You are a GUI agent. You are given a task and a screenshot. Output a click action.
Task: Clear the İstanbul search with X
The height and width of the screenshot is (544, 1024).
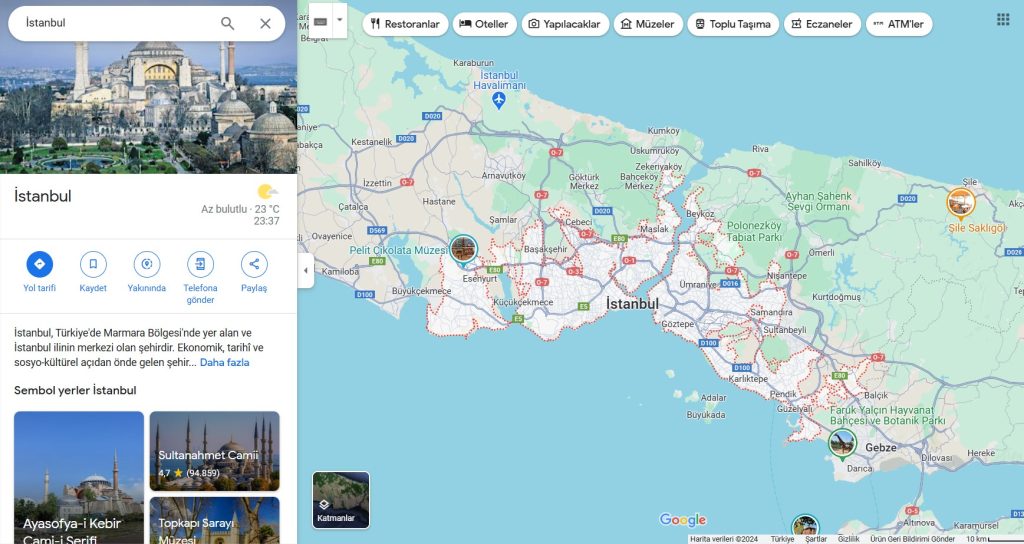(265, 24)
